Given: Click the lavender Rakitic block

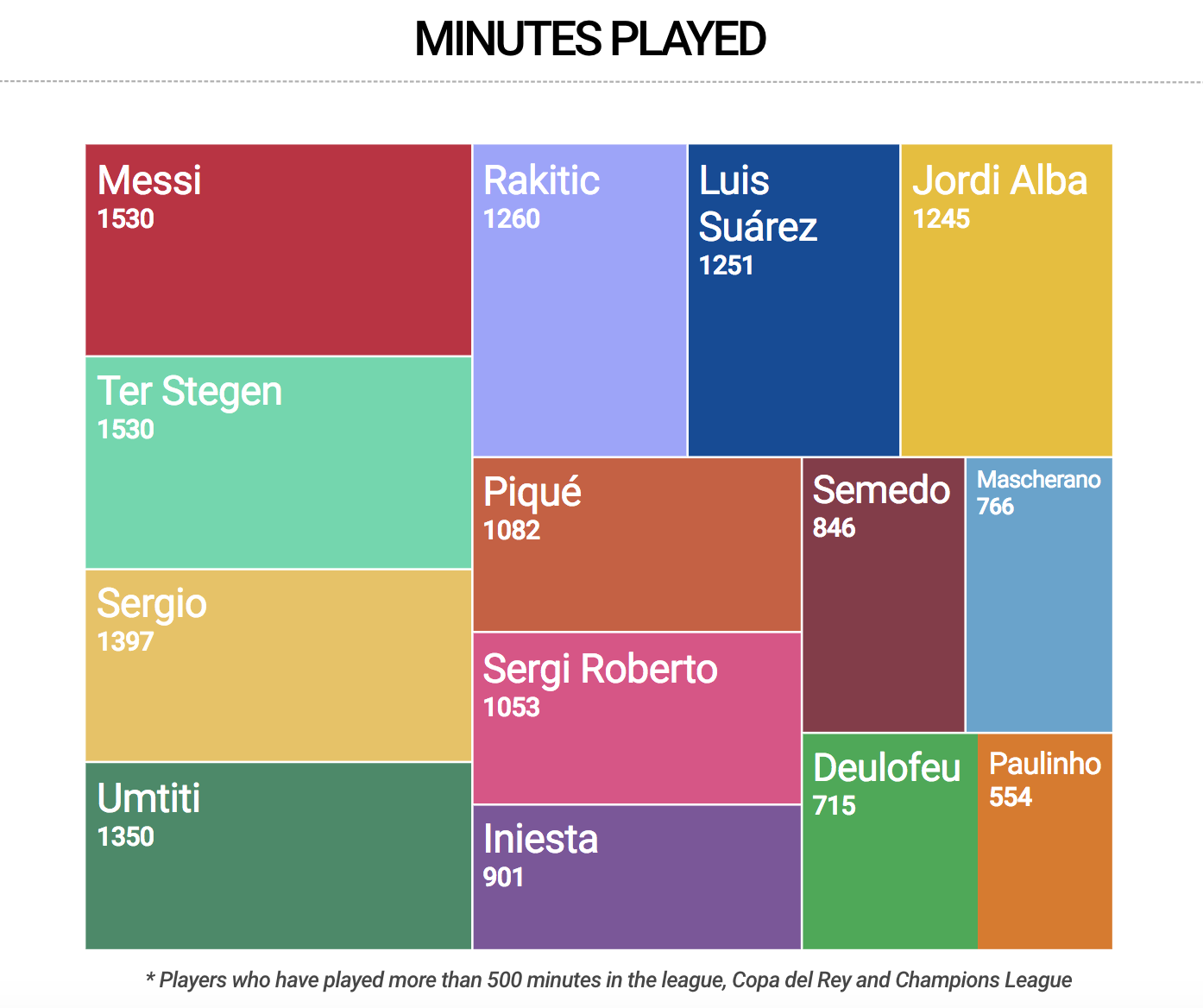Looking at the screenshot, I should pos(580,300).
